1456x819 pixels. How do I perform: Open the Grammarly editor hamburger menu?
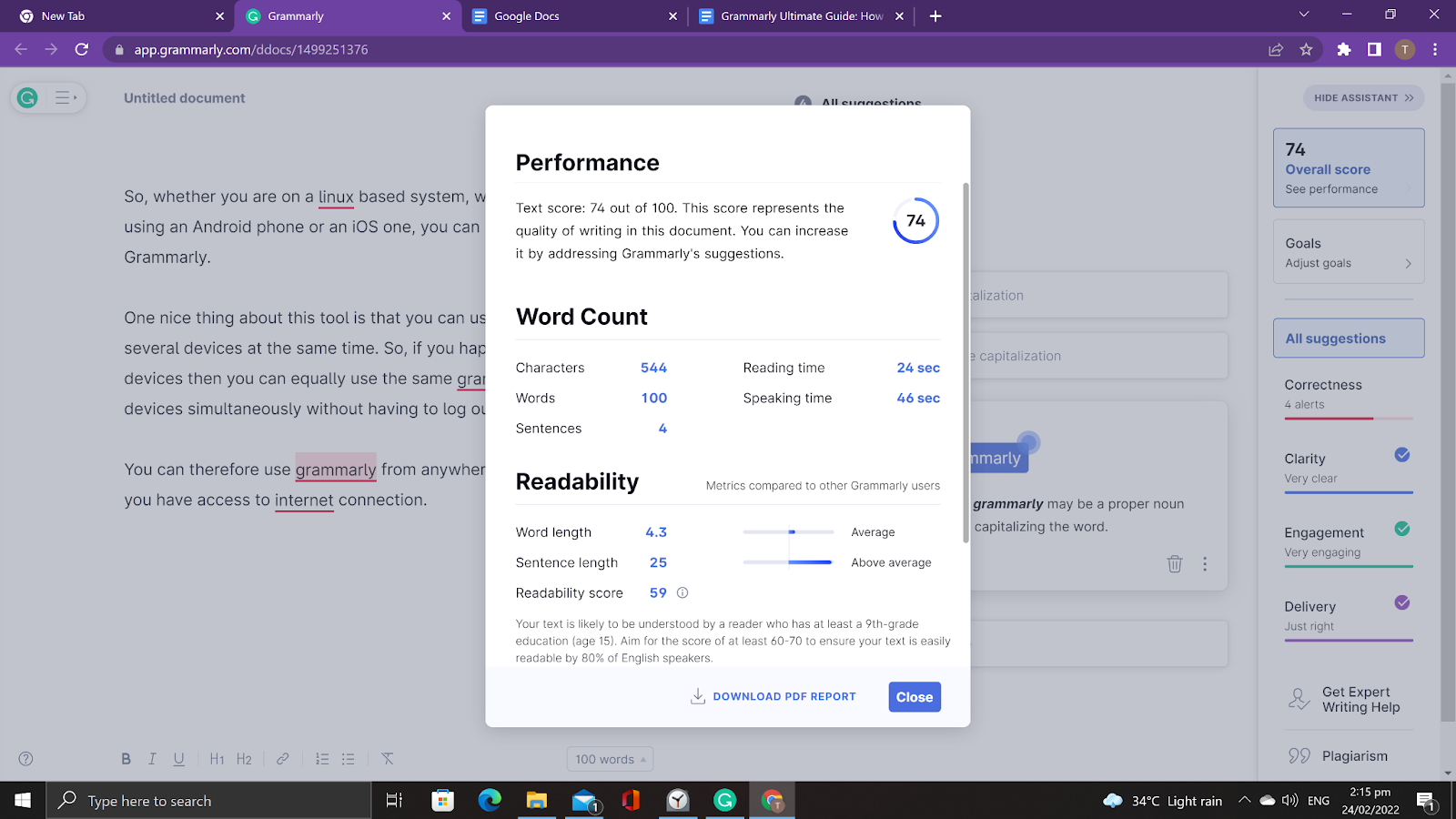pos(66,97)
